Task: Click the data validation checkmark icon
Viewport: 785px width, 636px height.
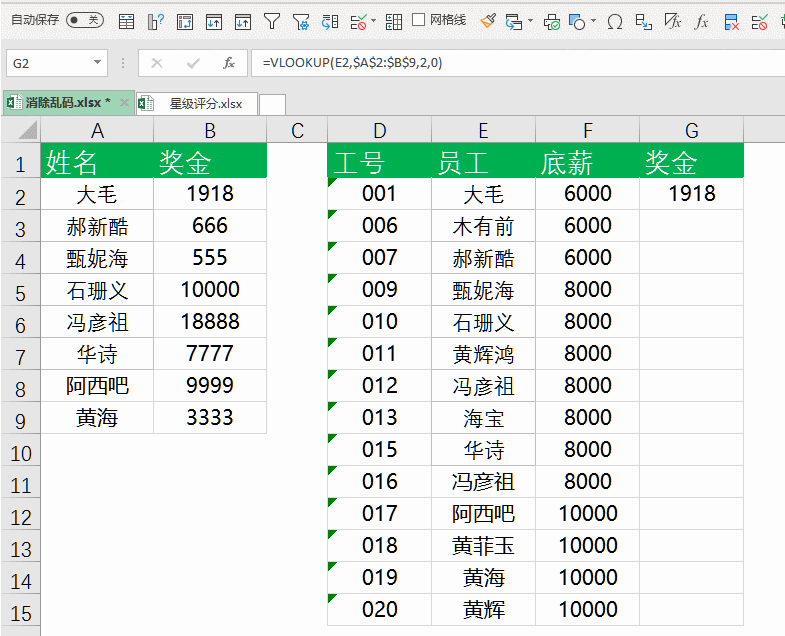Action: click(358, 22)
